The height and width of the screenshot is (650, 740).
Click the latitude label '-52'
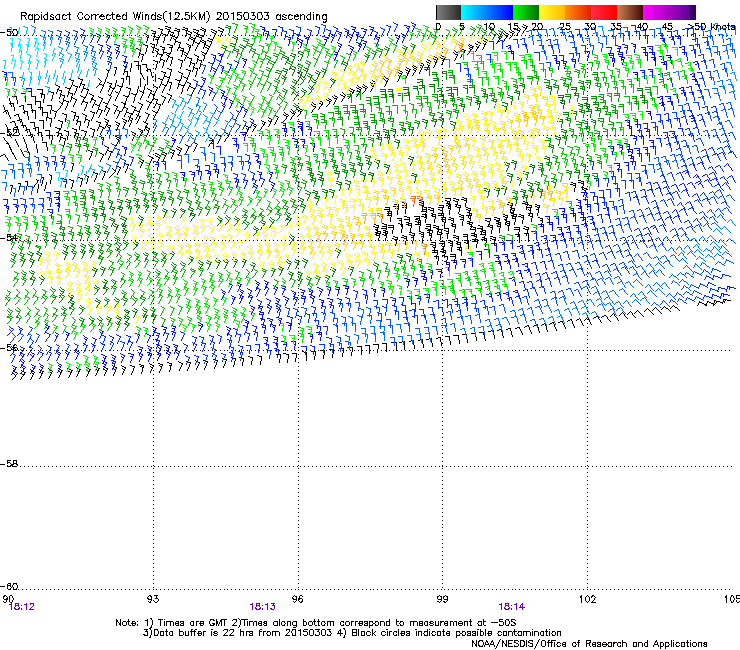pos(9,133)
